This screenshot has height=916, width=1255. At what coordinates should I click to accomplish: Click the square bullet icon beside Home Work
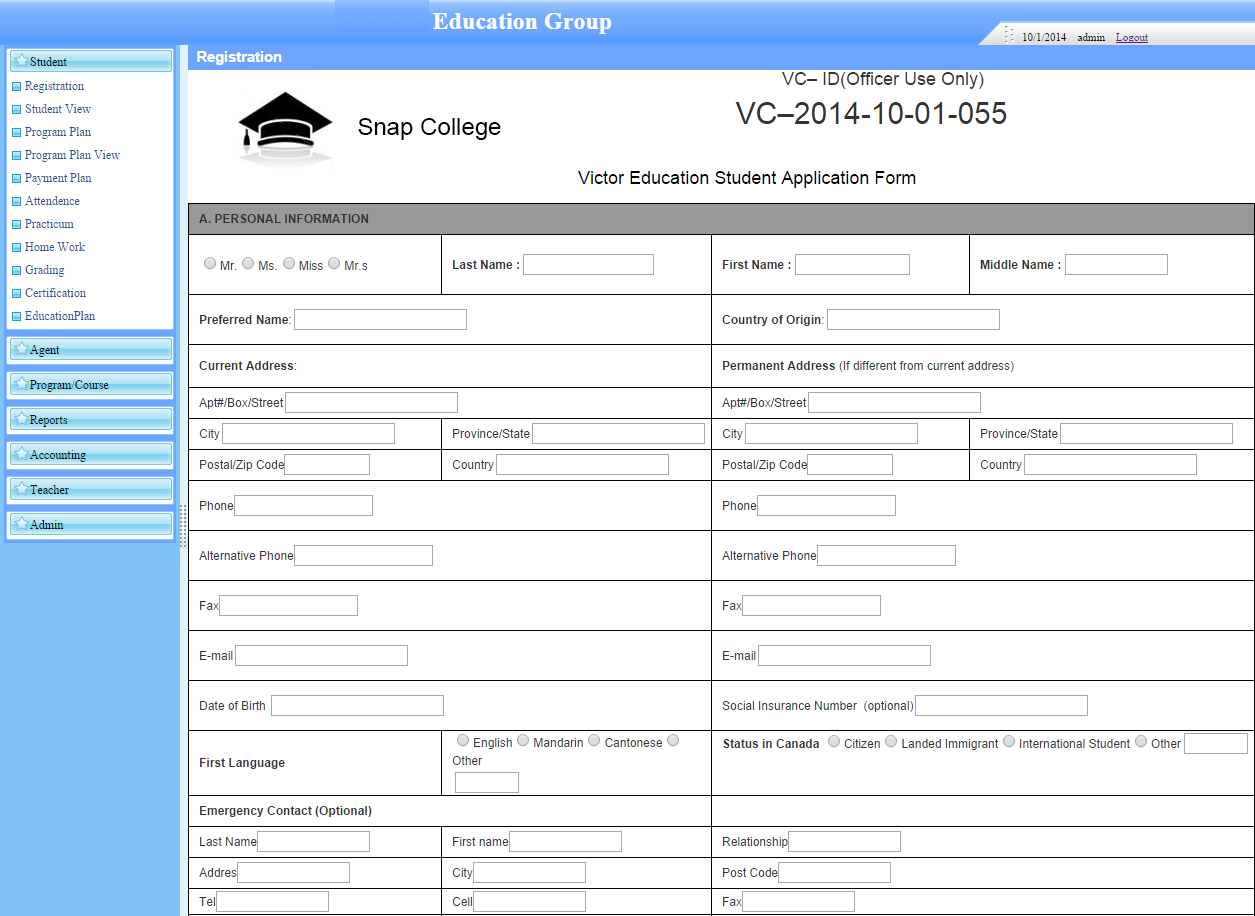[16, 248]
